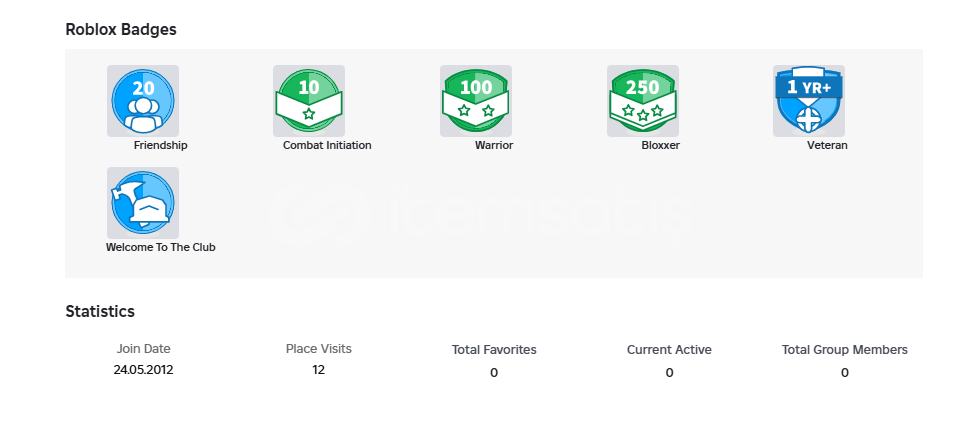979x431 pixels.
Task: Open the Combat Initiation badge icon
Action: [x=309, y=101]
